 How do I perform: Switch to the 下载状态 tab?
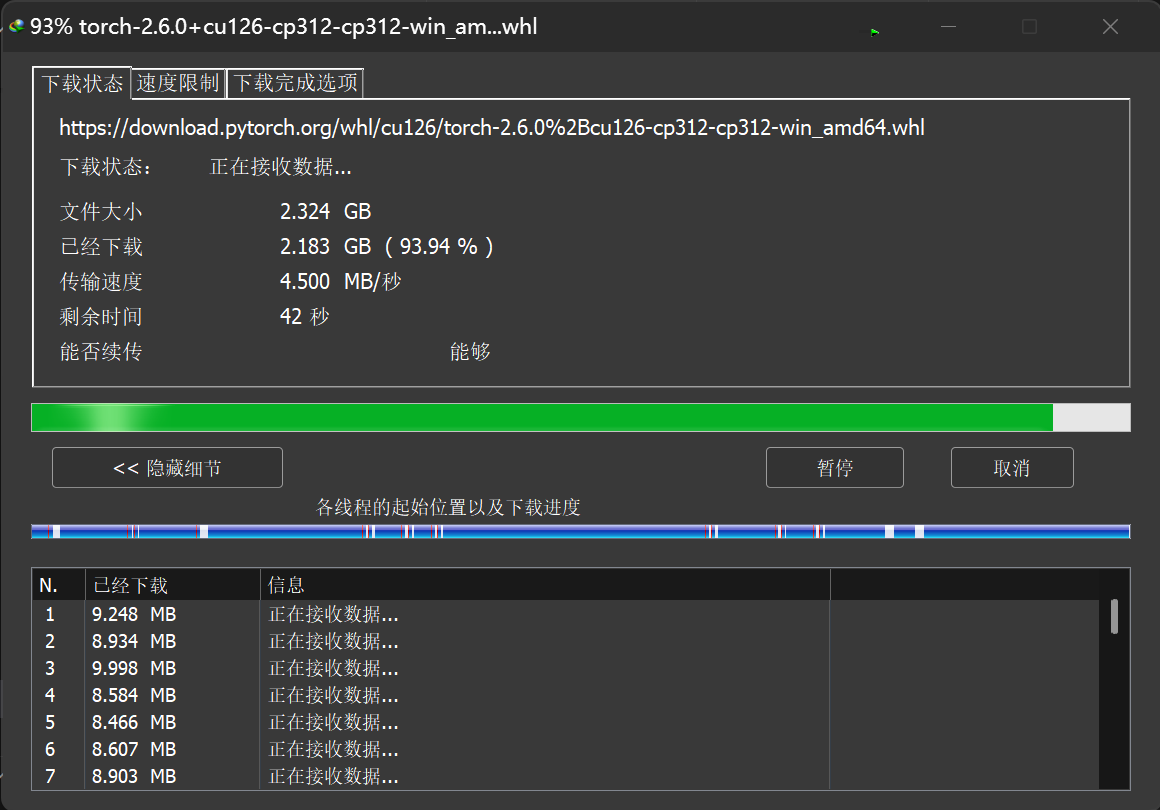82,83
